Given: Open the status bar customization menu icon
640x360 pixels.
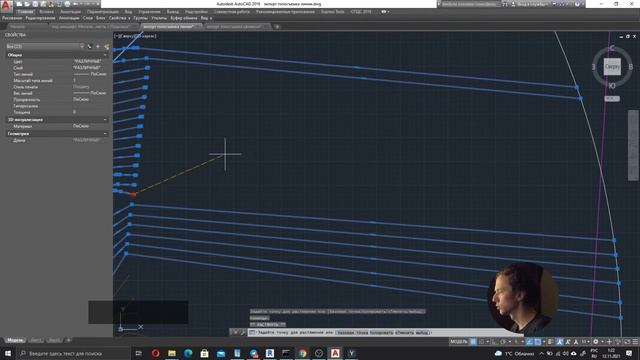Looking at the screenshot, I should (x=635, y=342).
